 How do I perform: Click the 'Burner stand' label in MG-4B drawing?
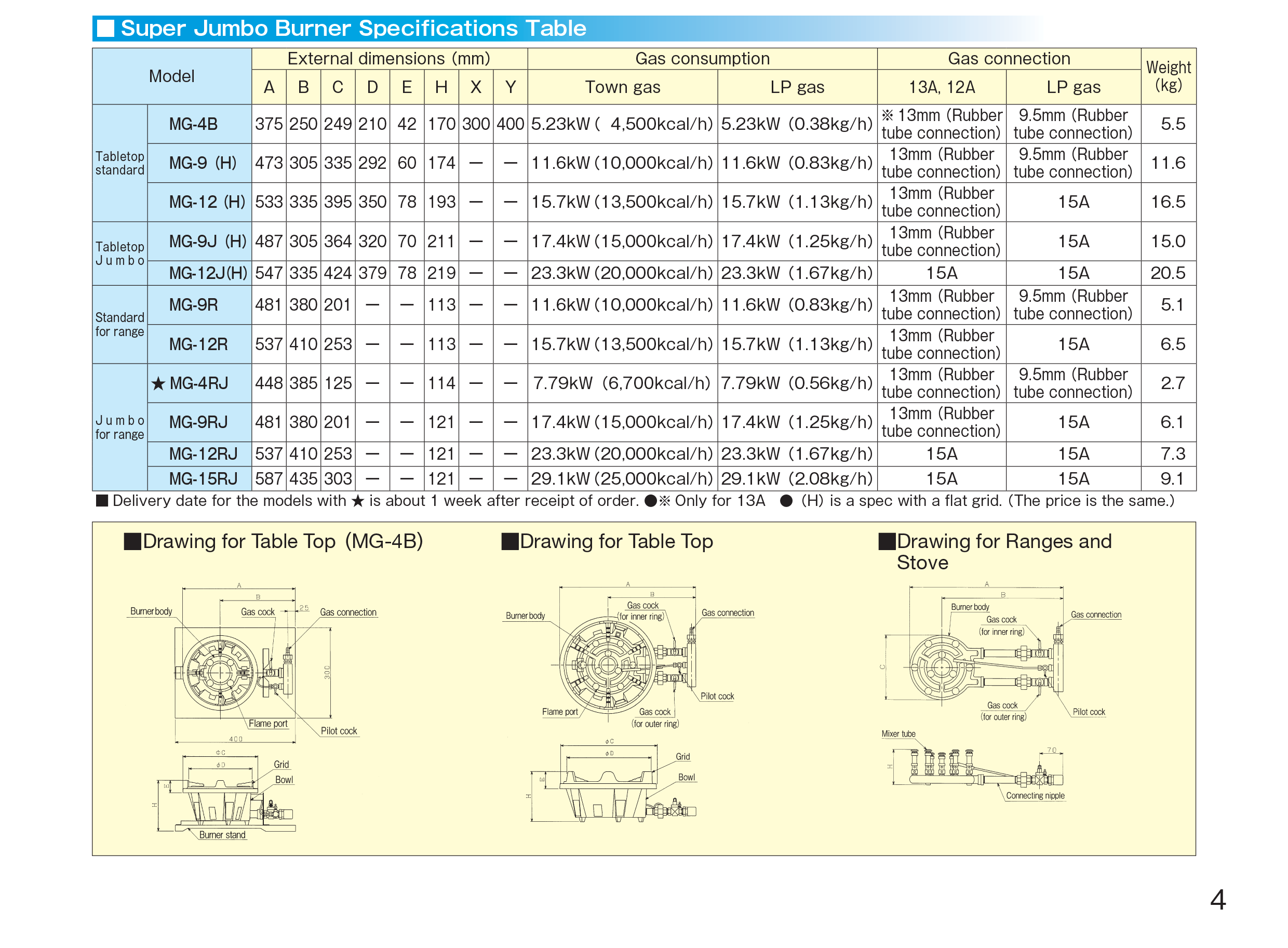tap(222, 835)
